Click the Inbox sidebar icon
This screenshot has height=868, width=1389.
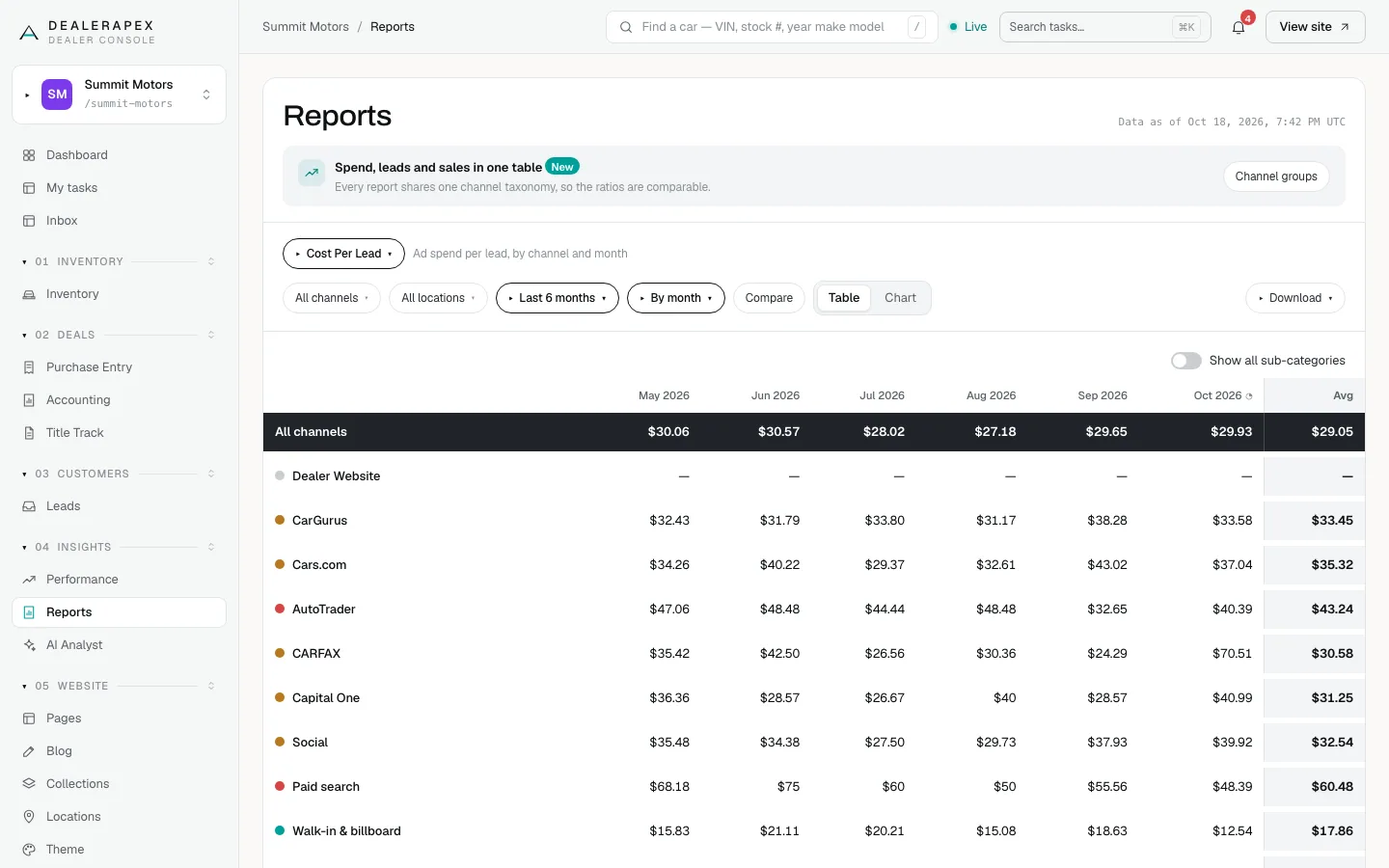click(29, 221)
